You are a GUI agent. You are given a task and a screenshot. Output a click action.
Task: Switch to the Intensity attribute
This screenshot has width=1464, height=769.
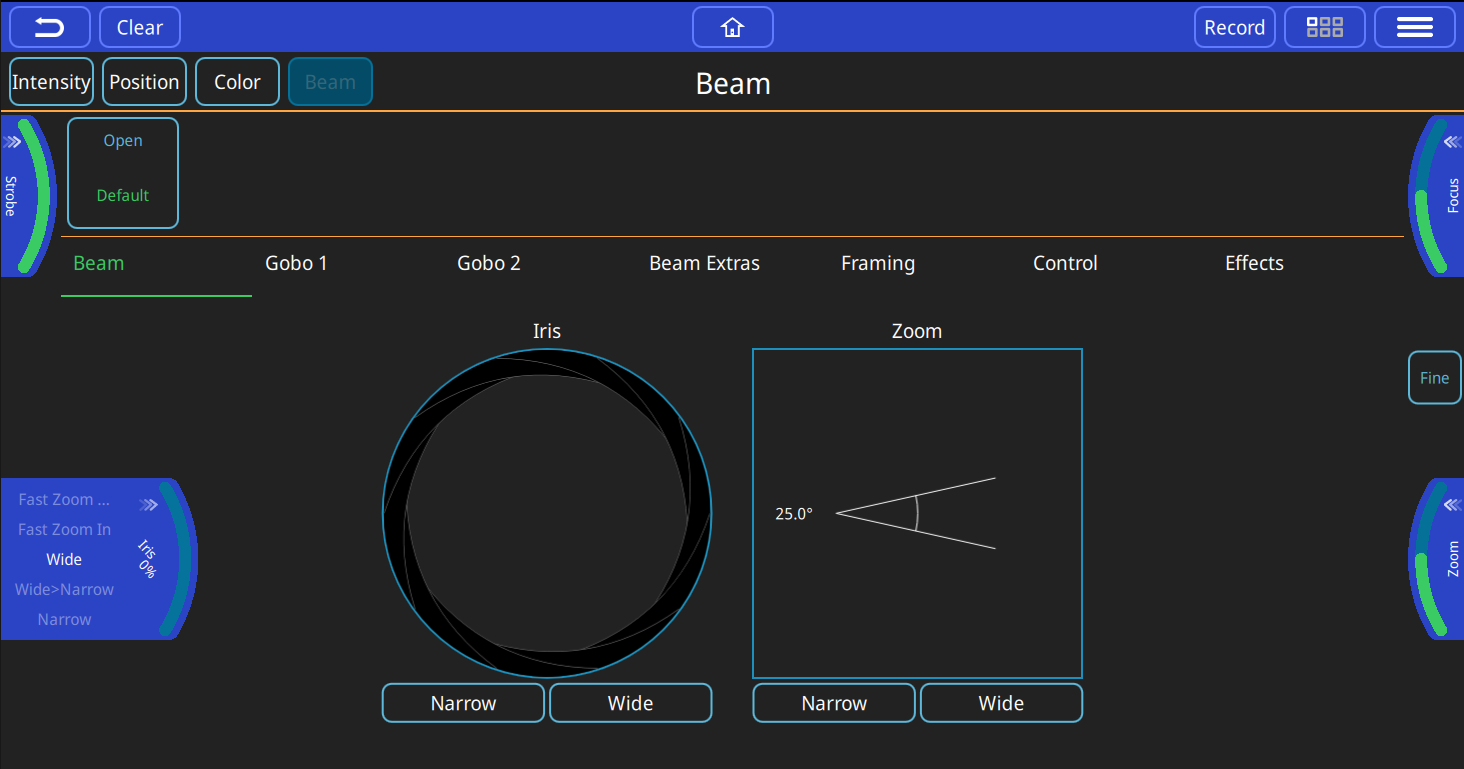pos(51,82)
